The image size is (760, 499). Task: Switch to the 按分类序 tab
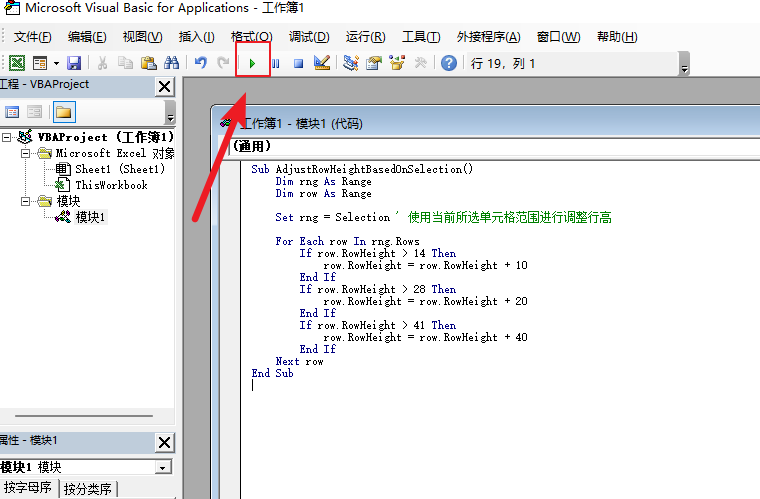point(89,489)
